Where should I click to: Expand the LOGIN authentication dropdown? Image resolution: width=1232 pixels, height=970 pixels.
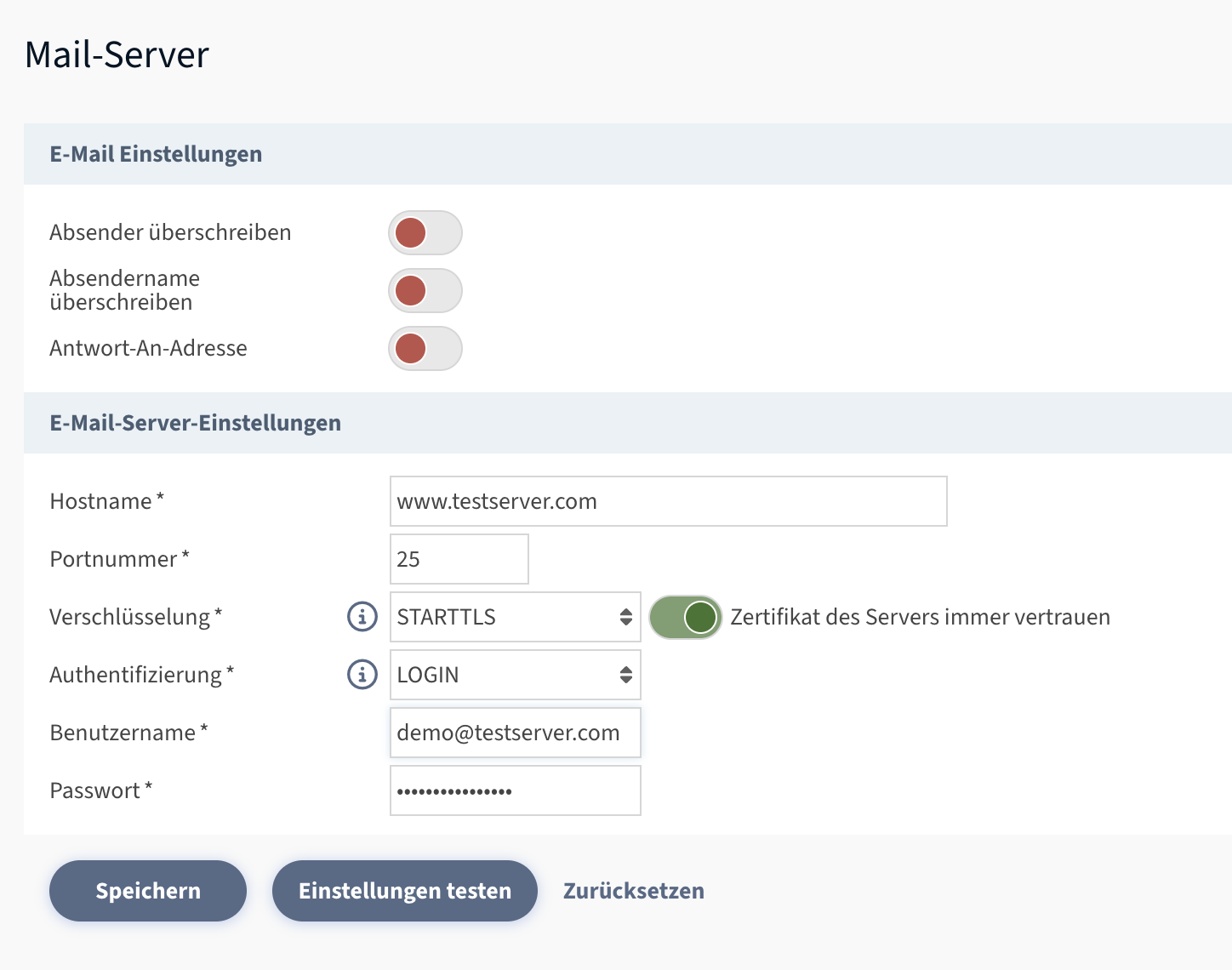click(515, 675)
